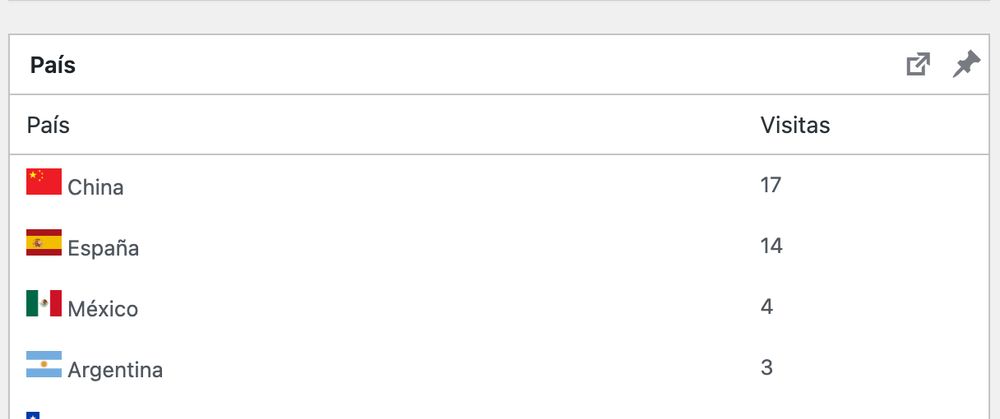This screenshot has width=1000, height=419.
Task: Select the País widget title heading
Action: pyautogui.click(x=53, y=65)
